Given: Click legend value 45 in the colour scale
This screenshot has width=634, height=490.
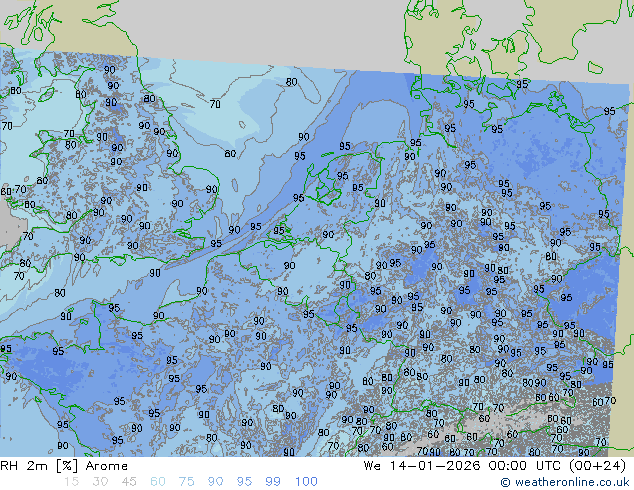Looking at the screenshot, I should click(129, 482).
